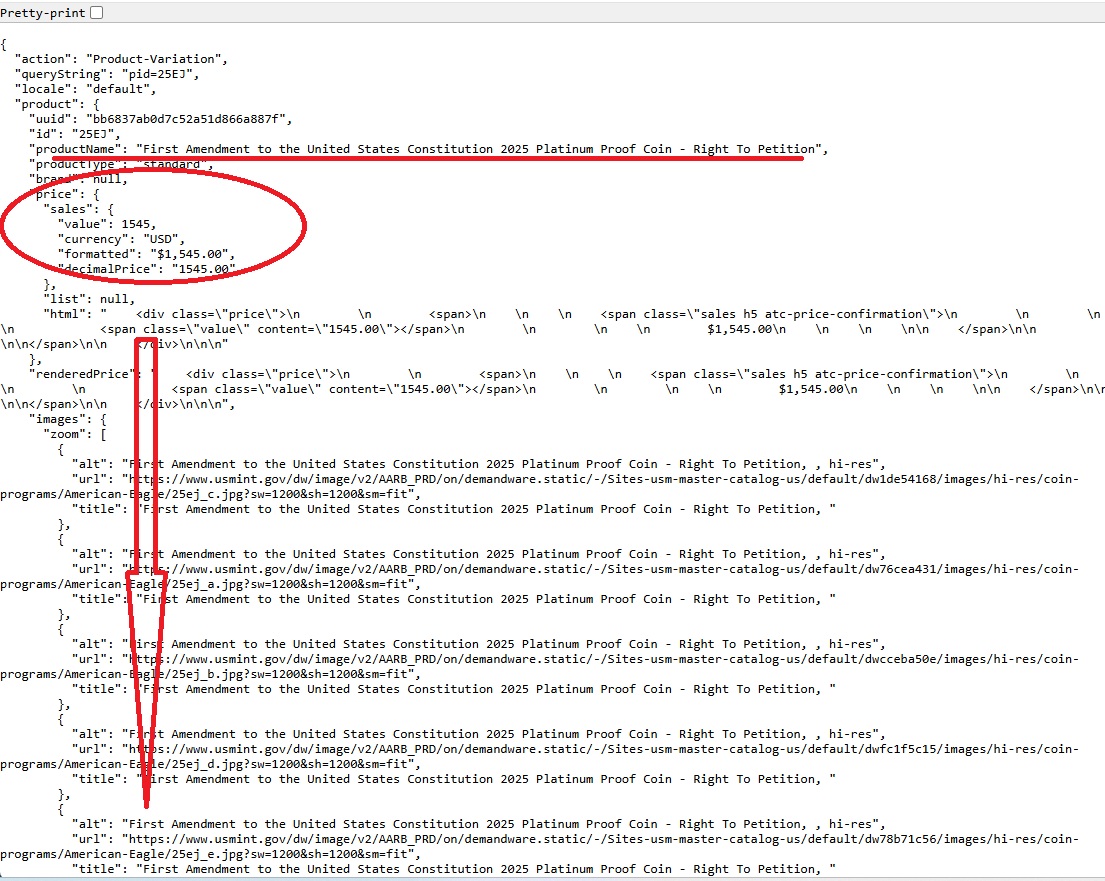Screen dimensions: 1105x881
Task: Click the image URL ending in 25ej_e.jpg
Action: pos(600,839)
